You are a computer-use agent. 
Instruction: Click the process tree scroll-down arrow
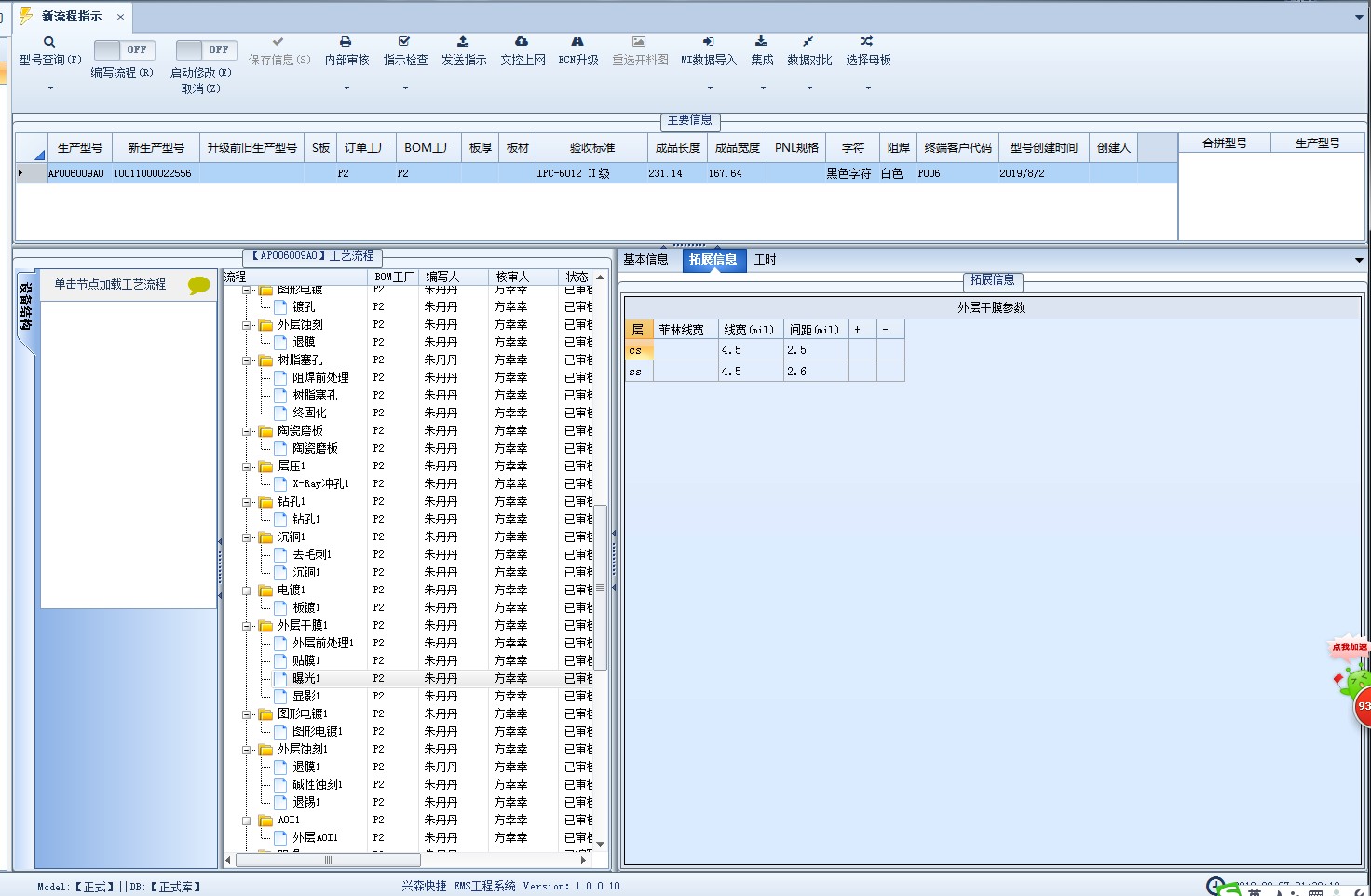pos(601,844)
